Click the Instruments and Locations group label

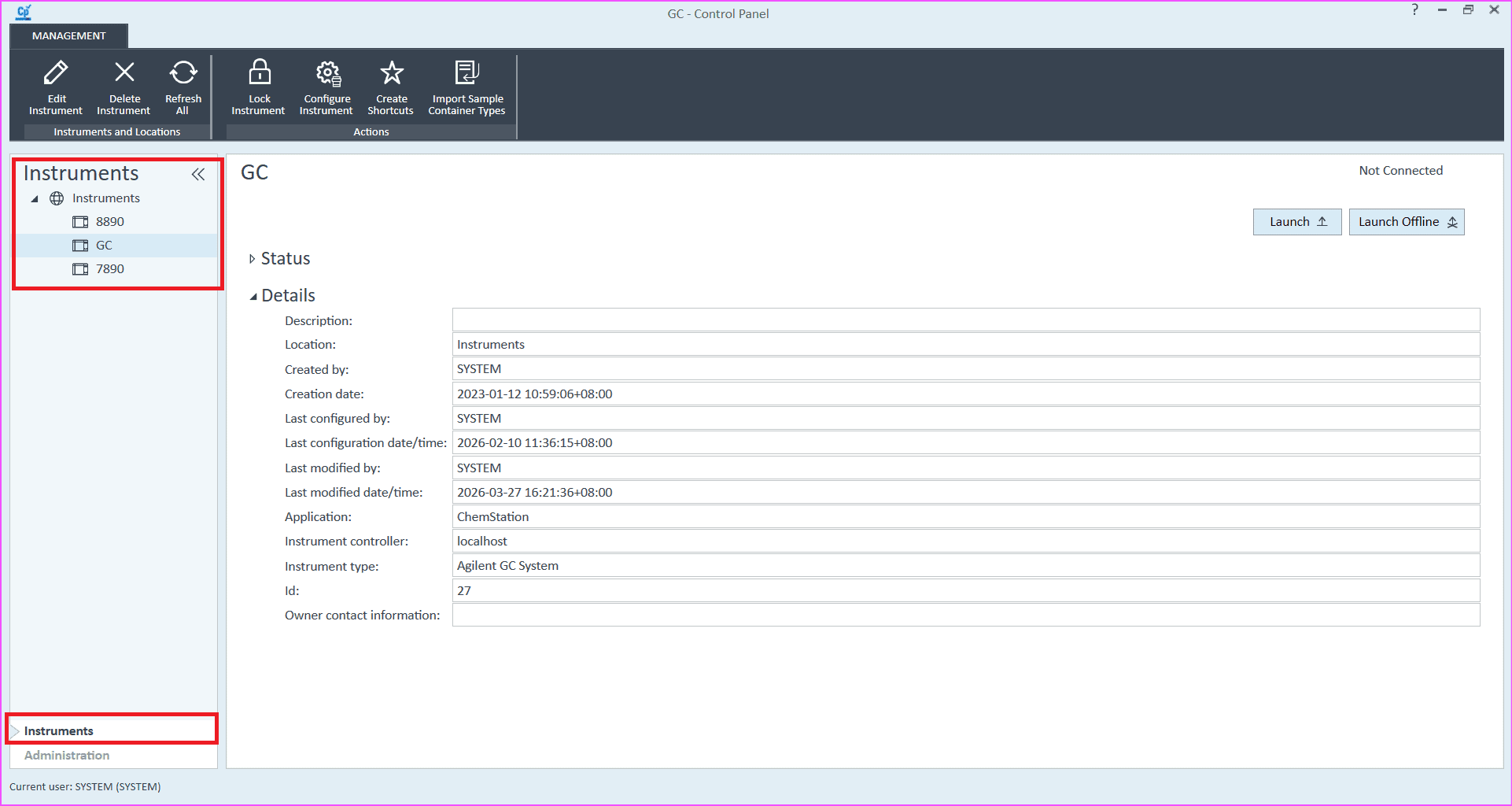pyautogui.click(x=116, y=131)
